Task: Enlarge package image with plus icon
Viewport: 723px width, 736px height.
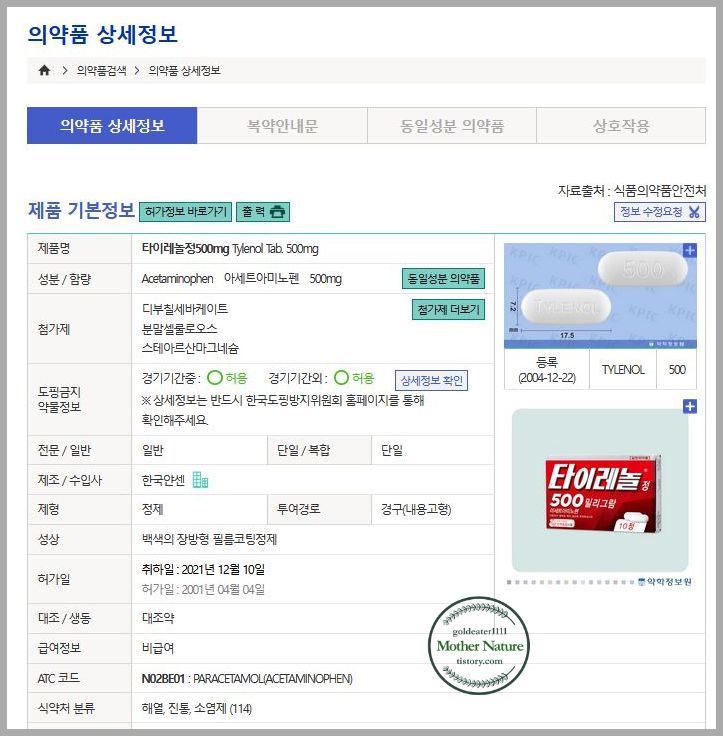Action: click(690, 406)
